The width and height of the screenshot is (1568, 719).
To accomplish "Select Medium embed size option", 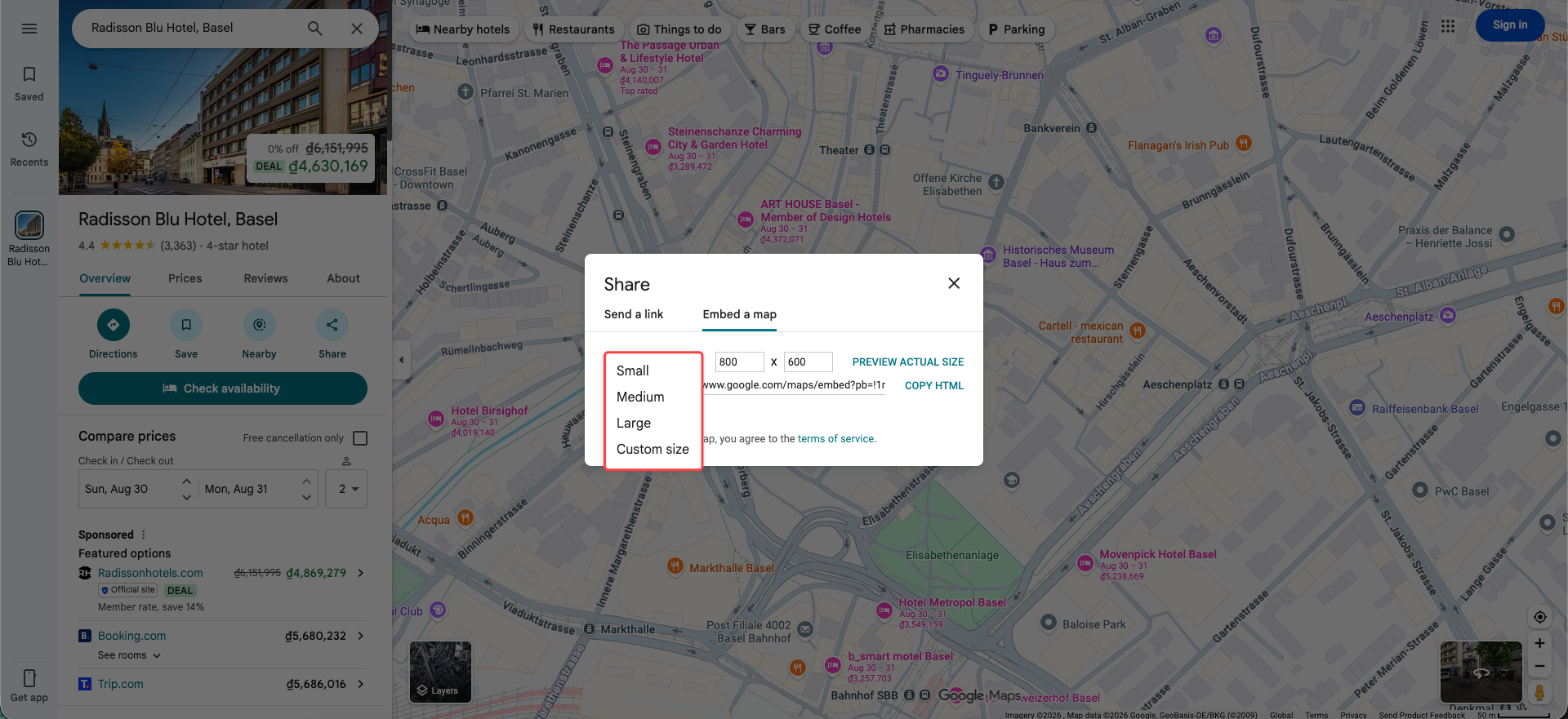I will point(653,397).
